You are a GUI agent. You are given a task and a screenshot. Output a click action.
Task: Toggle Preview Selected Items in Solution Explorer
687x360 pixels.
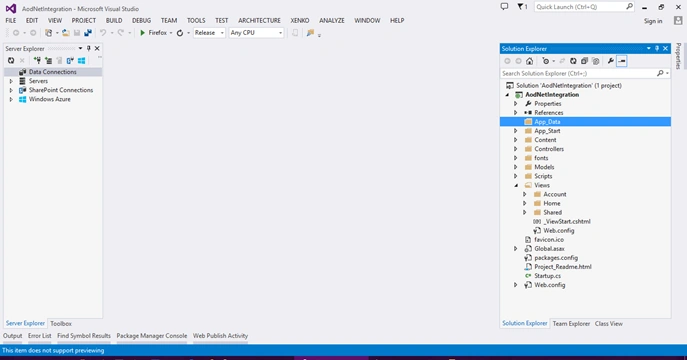622,61
